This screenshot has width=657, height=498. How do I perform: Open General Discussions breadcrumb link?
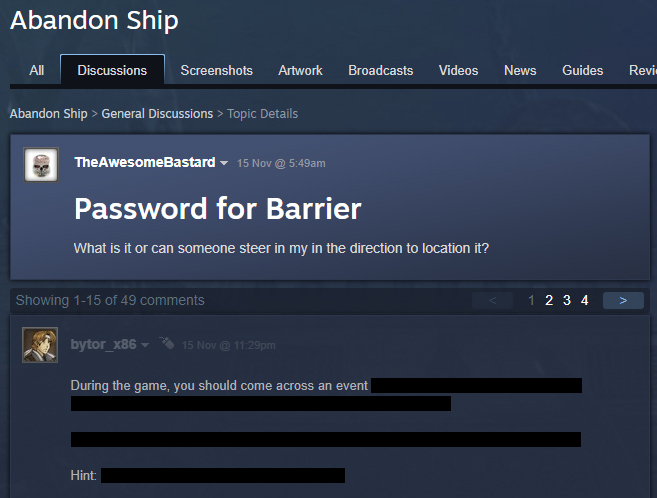coord(157,114)
